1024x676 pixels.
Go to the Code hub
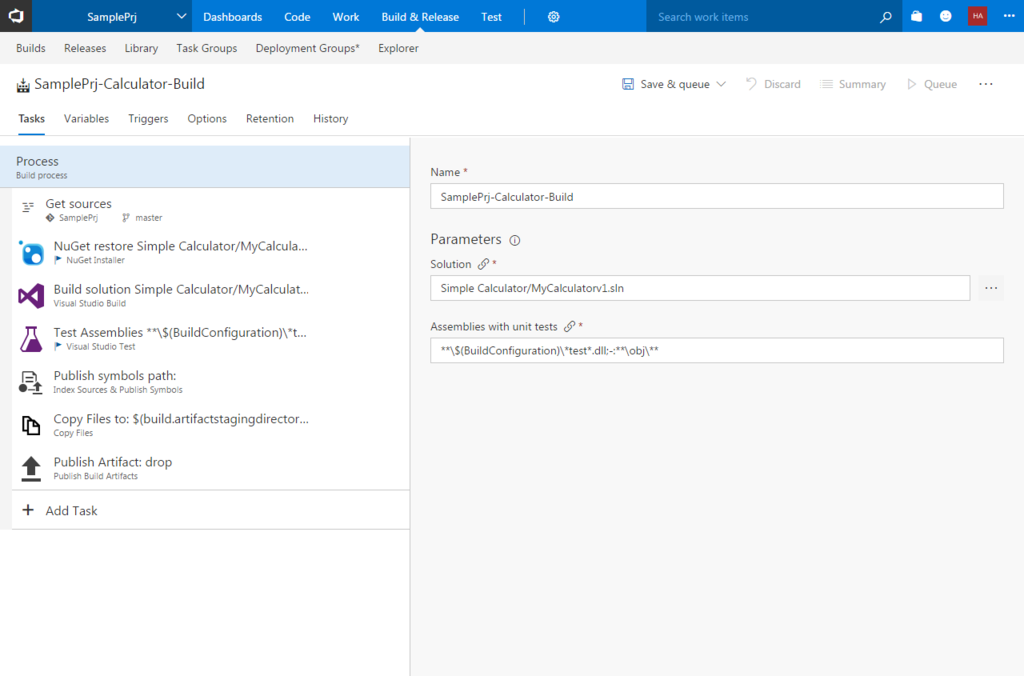pyautogui.click(x=297, y=17)
